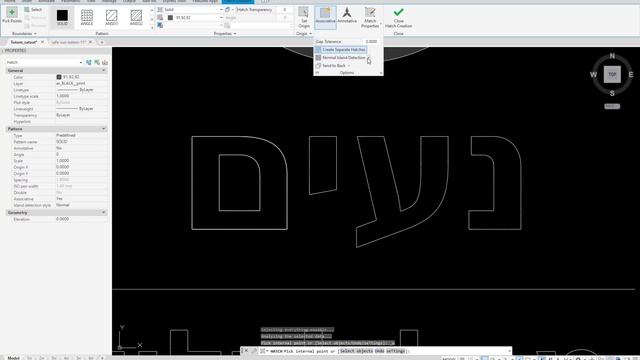Switch to the Model layout tab

(x=13, y=358)
